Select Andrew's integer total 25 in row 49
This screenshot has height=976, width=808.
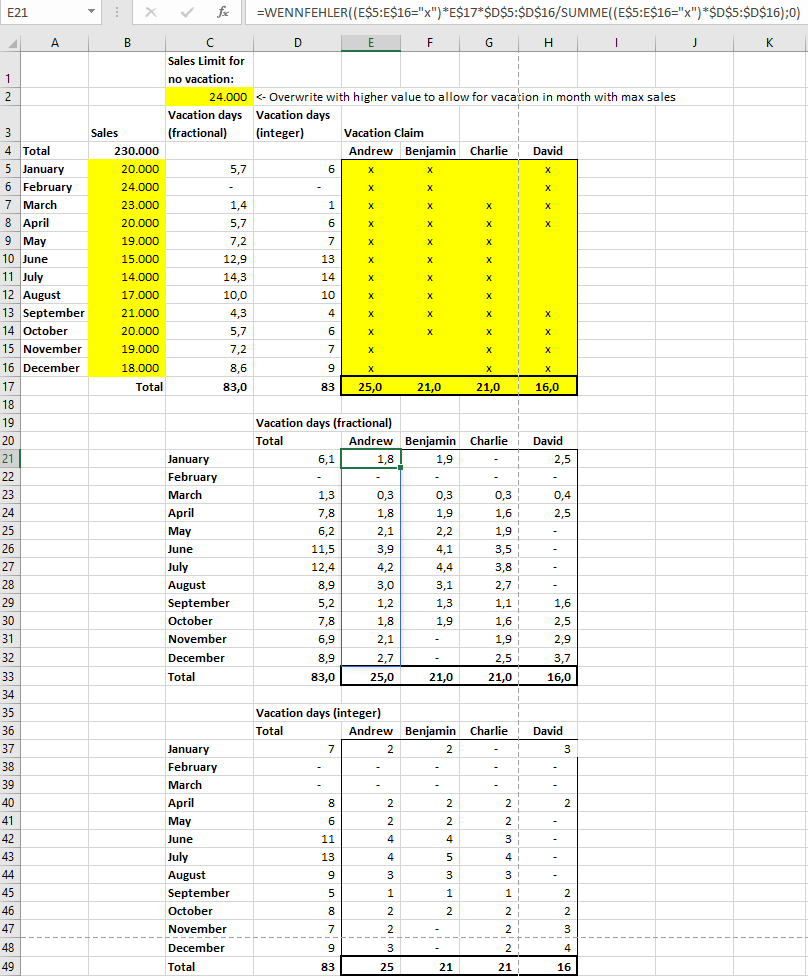(x=371, y=967)
